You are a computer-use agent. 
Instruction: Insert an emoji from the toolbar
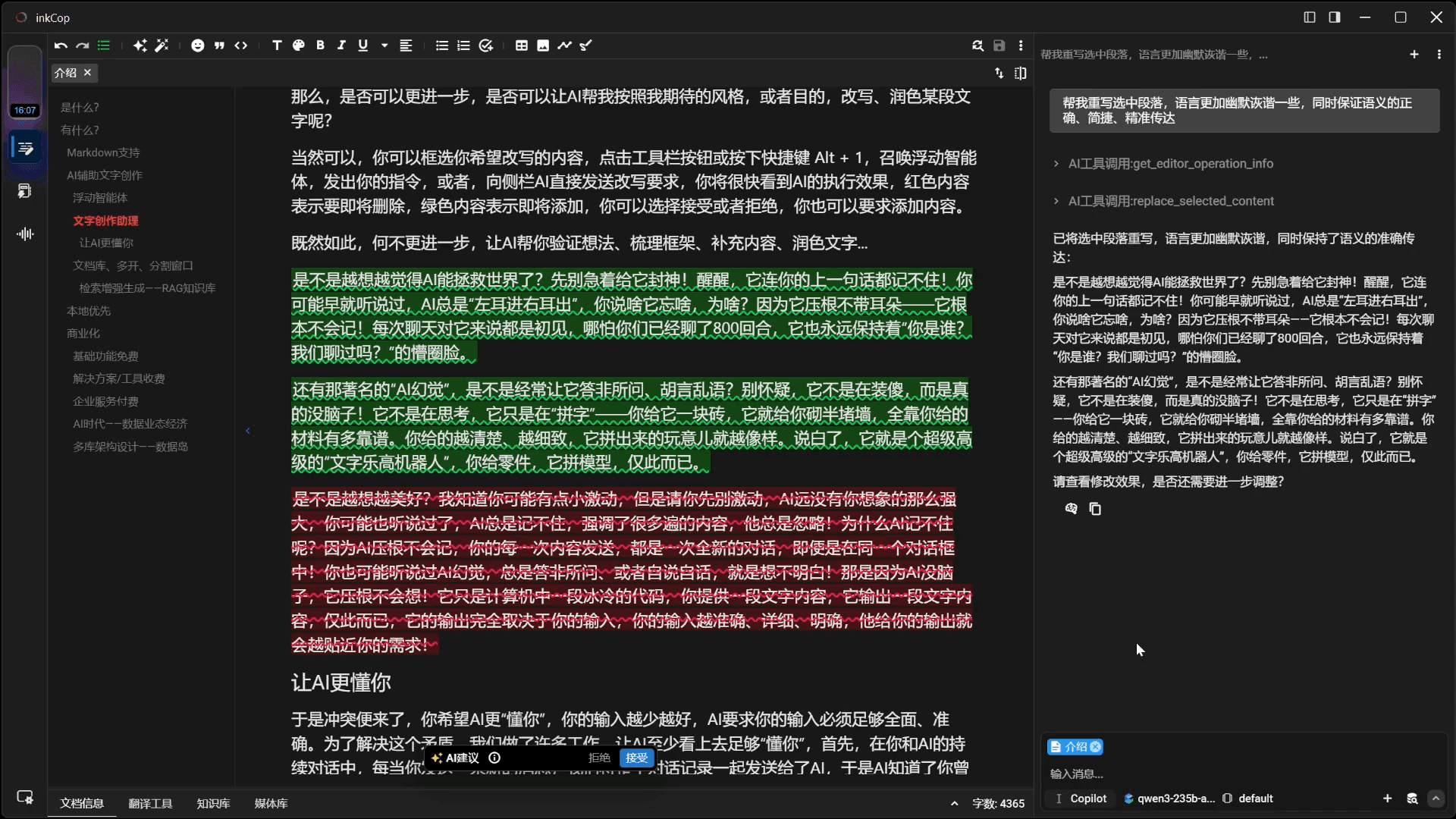(x=197, y=45)
